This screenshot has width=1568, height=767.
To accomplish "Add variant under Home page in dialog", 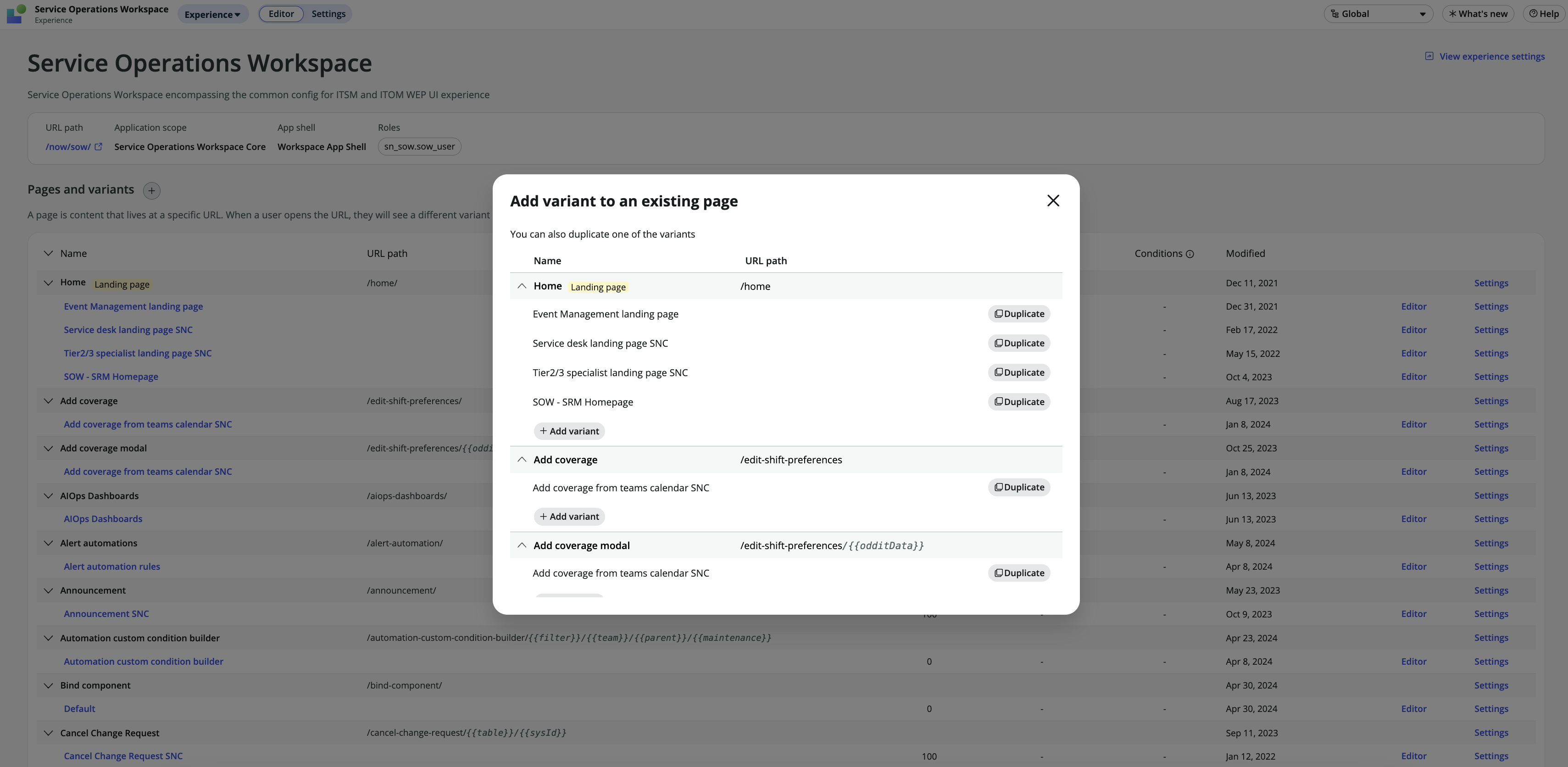I will pyautogui.click(x=569, y=431).
